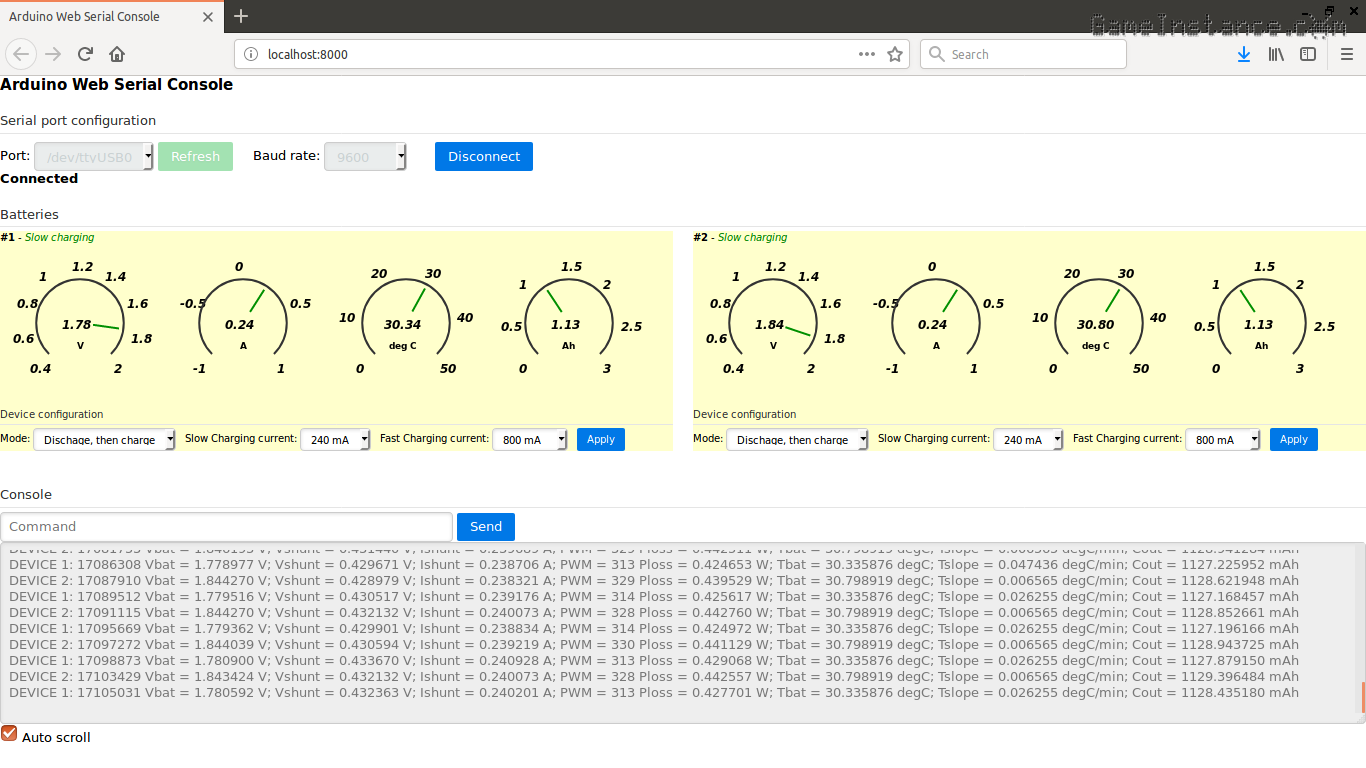
Task: Reload the page with the refresh icon
Action: (85, 54)
